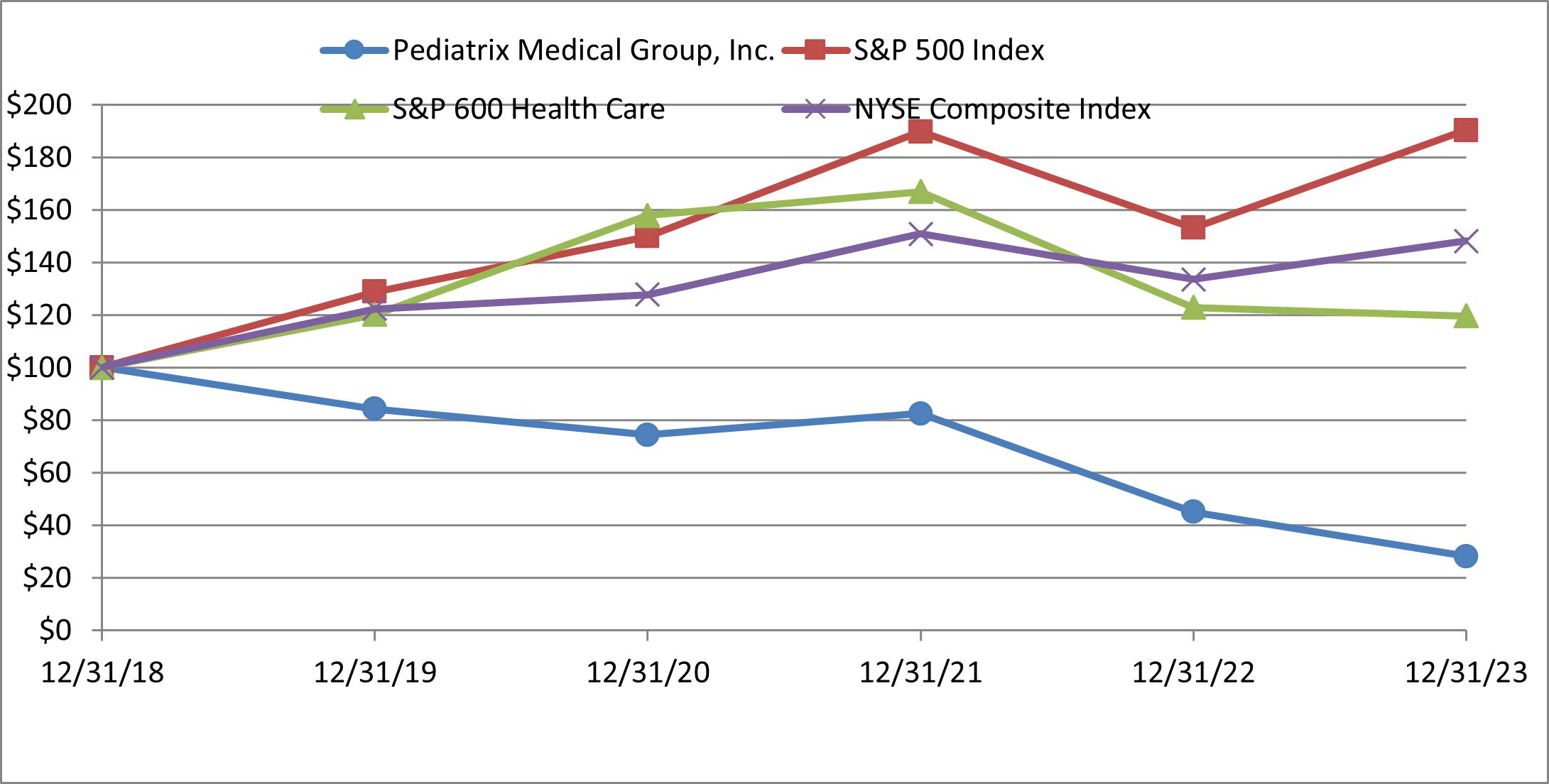Click S&P 500 red square at 12/31/23
Image resolution: width=1549 pixels, height=784 pixels.
1465,130
